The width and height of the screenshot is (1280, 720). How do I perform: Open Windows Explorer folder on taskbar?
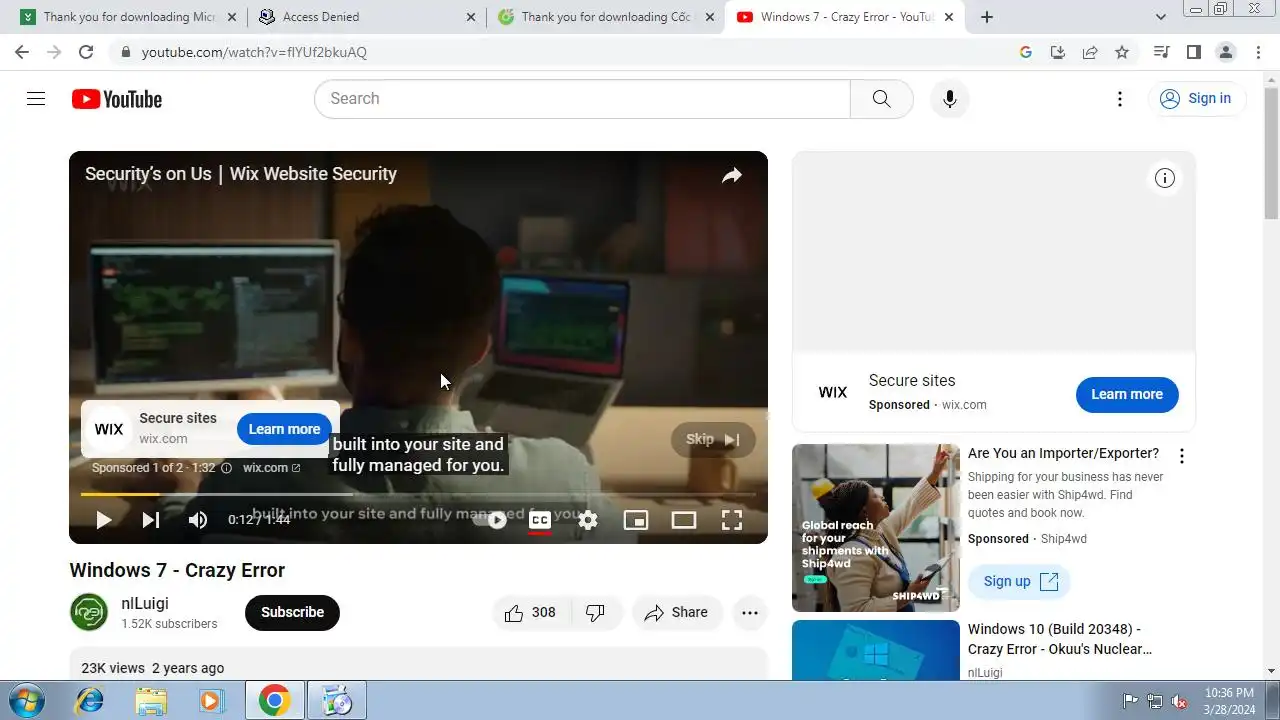point(151,700)
